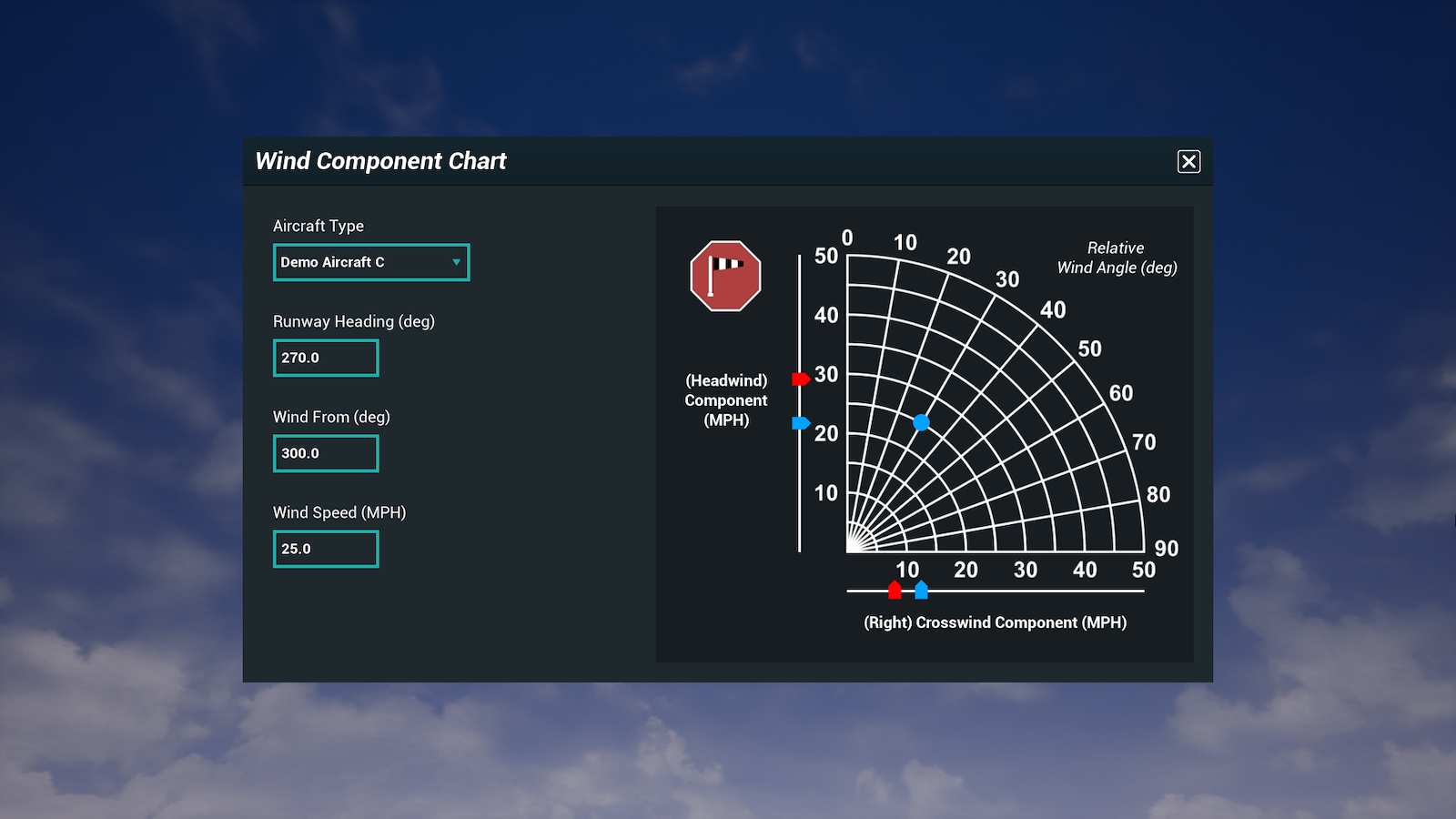Click the close X icon on the dialog

click(1188, 161)
